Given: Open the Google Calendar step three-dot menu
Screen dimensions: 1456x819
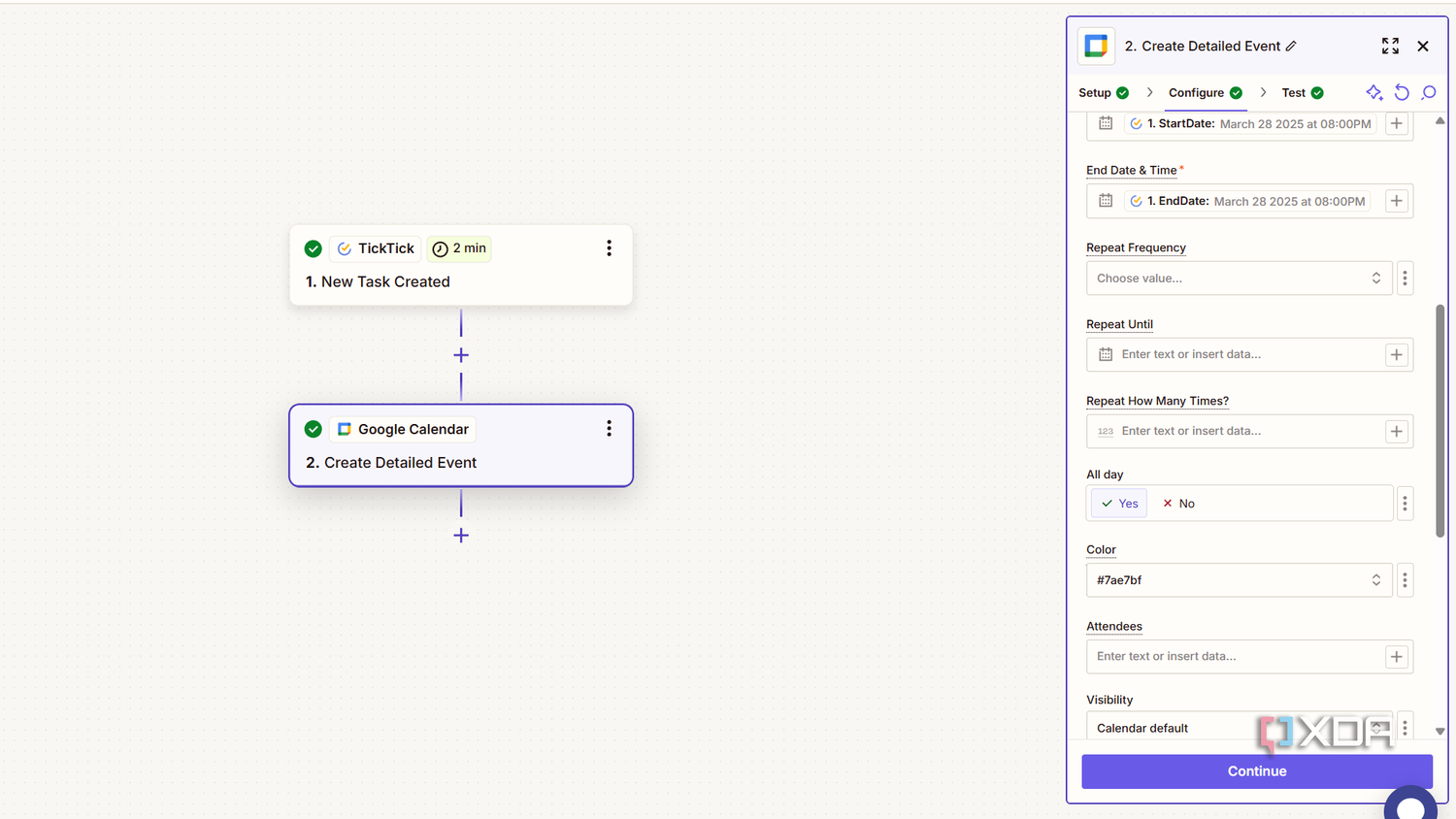Looking at the screenshot, I should coord(609,429).
